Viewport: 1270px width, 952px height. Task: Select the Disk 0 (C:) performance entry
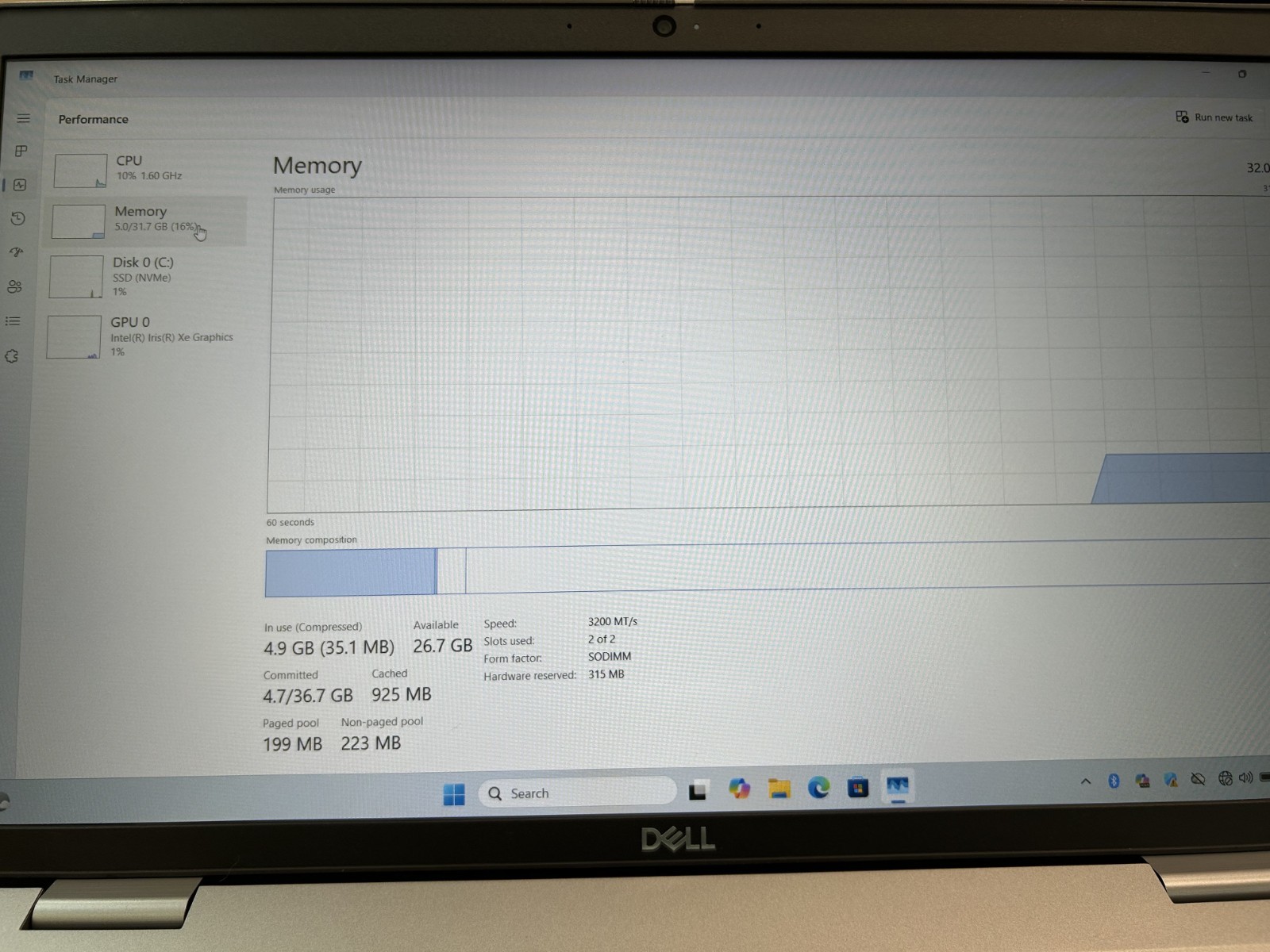tap(144, 276)
